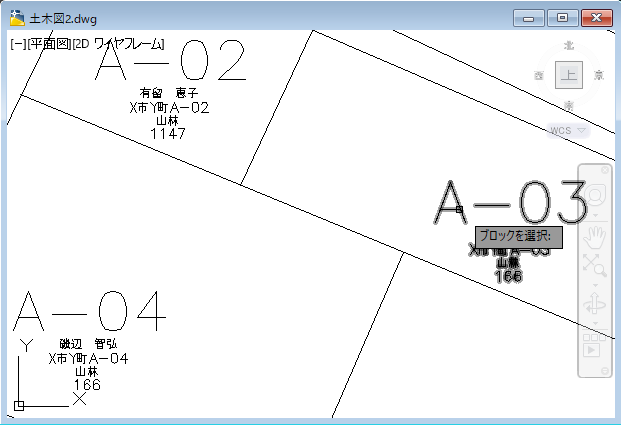Click area value 1147
The width and height of the screenshot is (621, 425).
tap(168, 134)
